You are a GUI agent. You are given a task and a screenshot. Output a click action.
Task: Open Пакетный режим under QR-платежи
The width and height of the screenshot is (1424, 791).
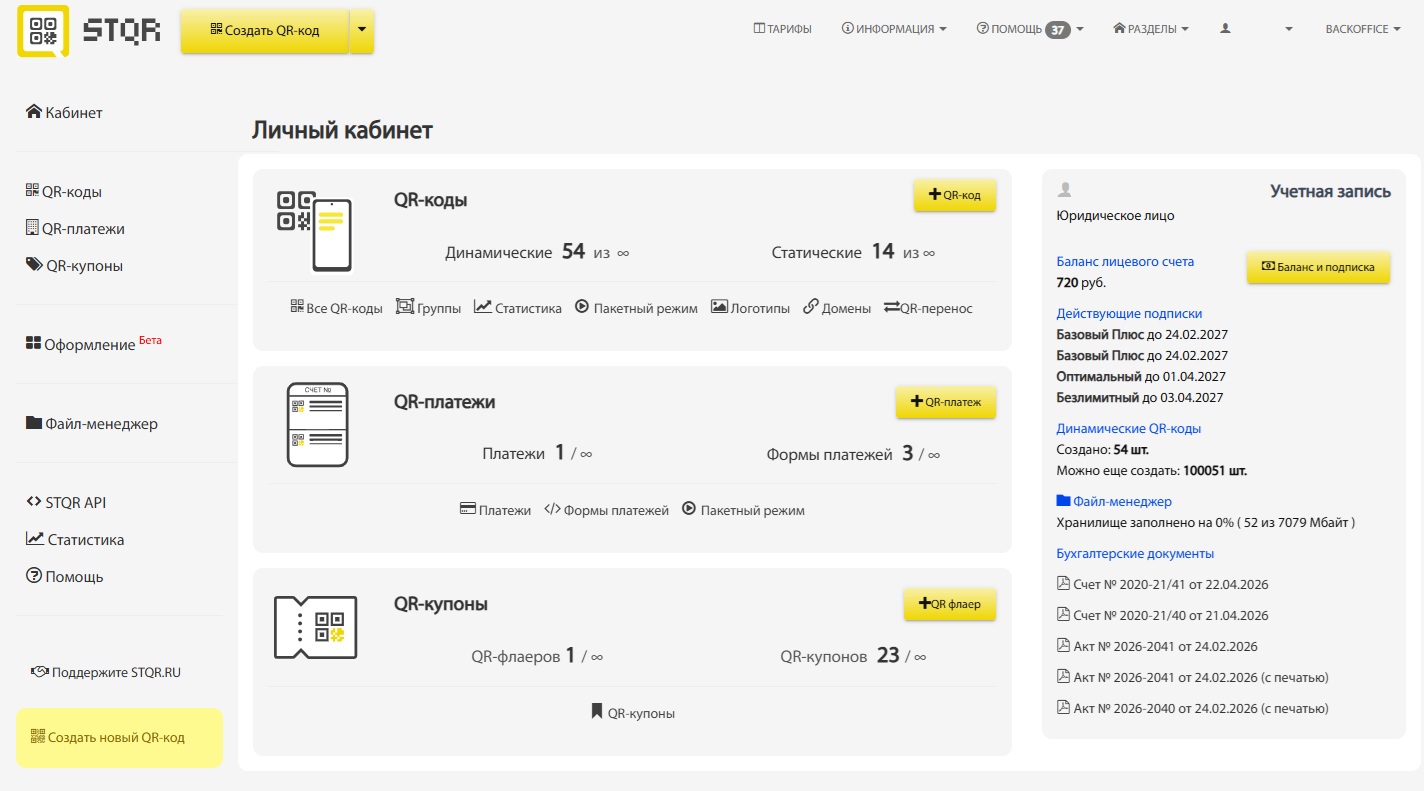coord(743,510)
